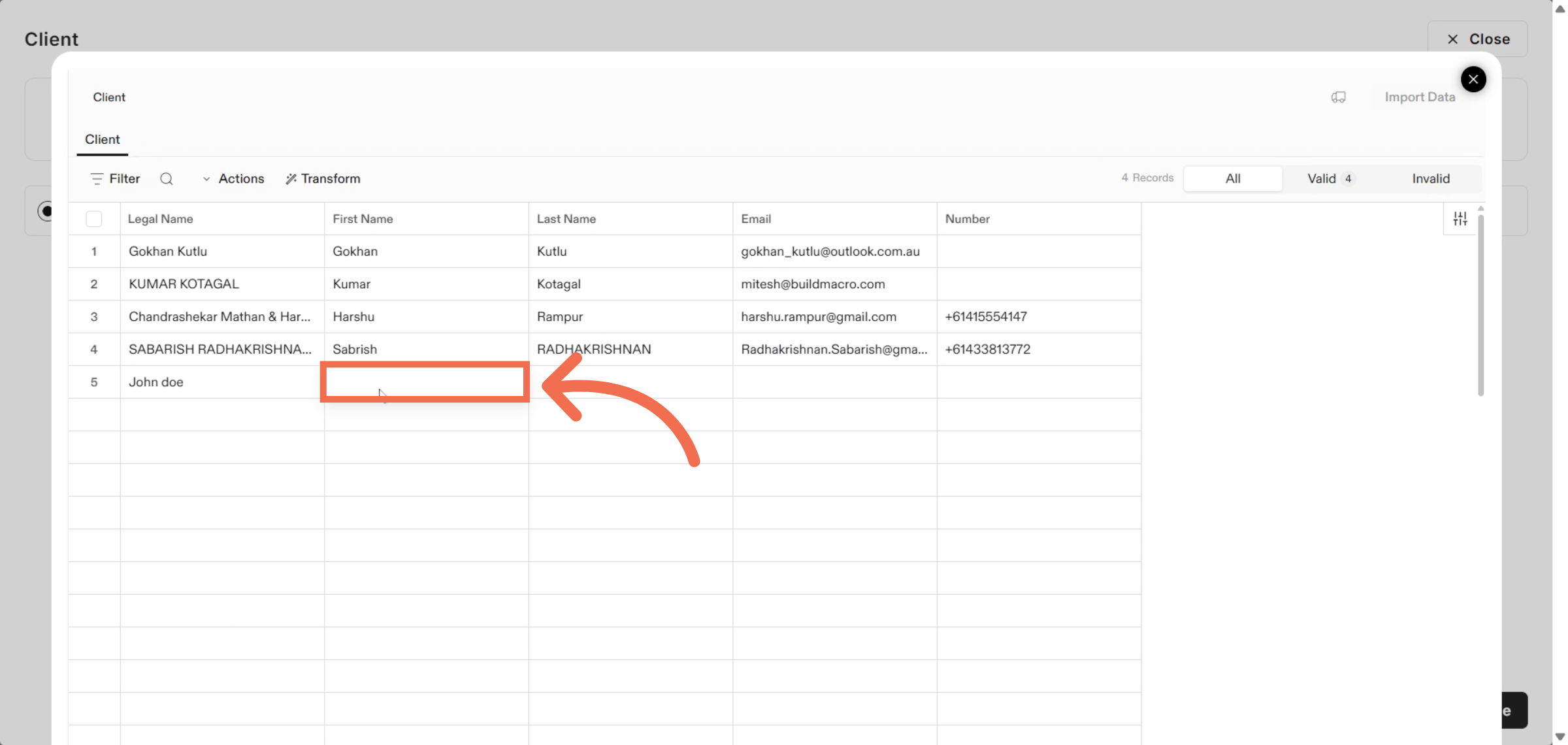Show Valid records only
This screenshot has width=1568, height=745.
1330,179
